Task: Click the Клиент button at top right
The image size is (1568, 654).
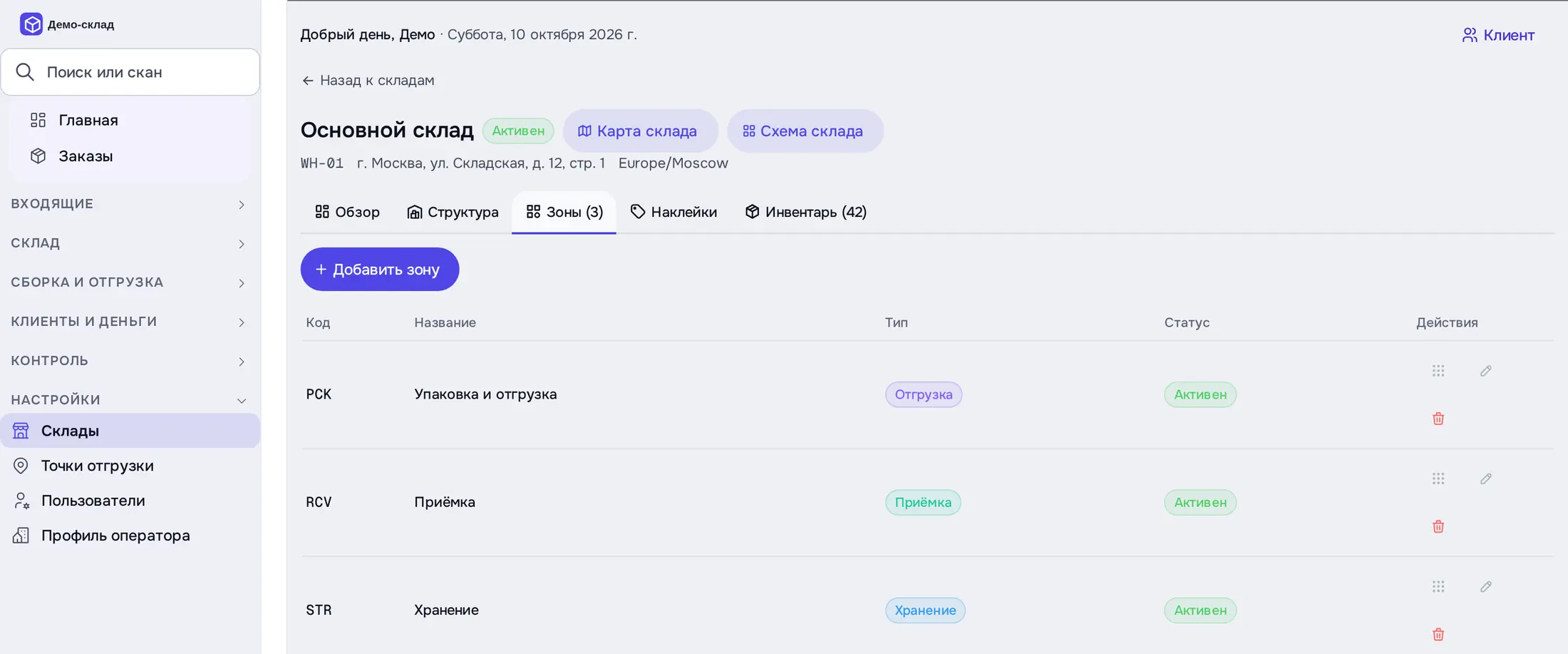Action: (x=1498, y=35)
